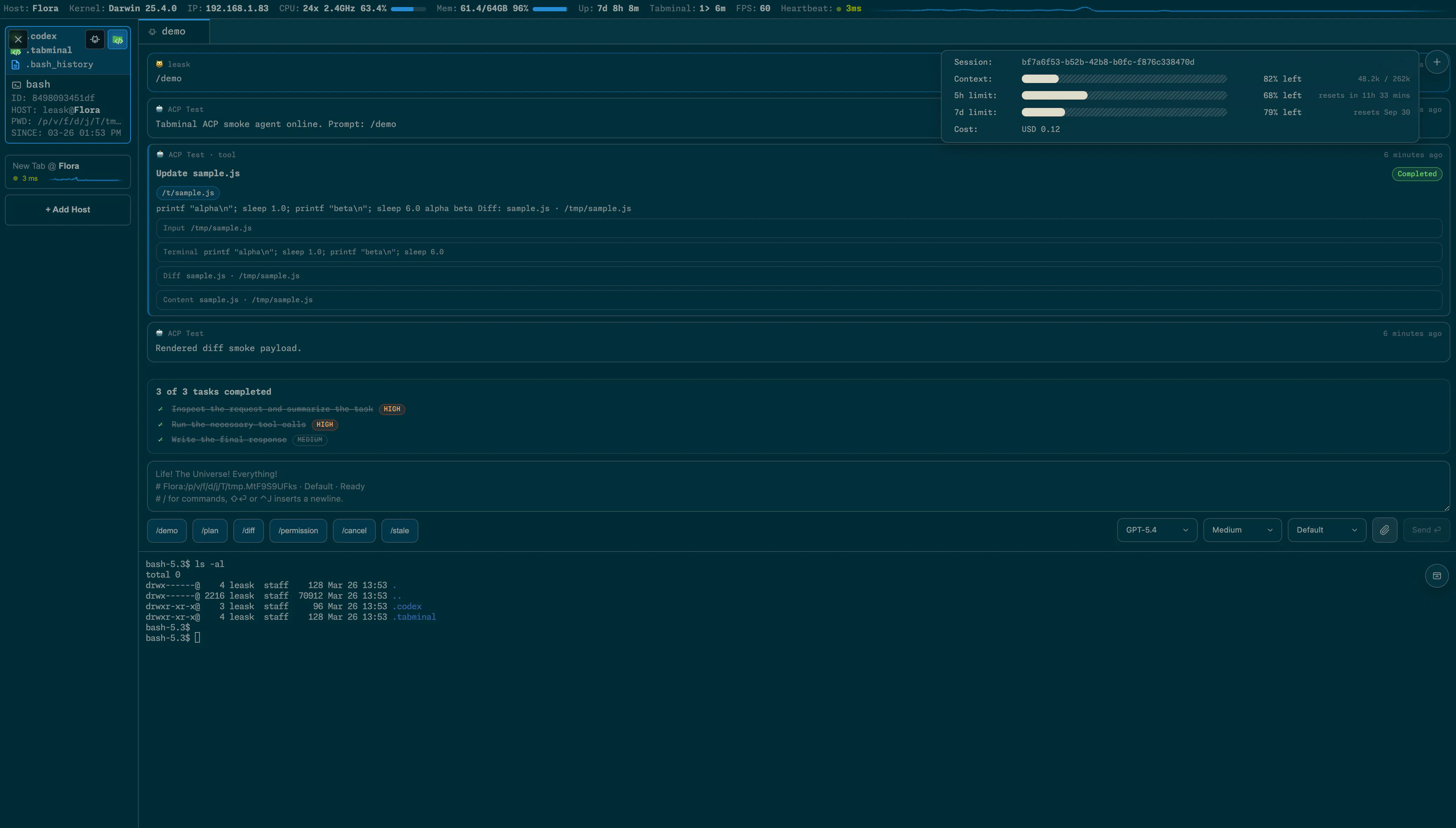Expand the 'Content sample.js' row
The image size is (1456, 828).
coord(799,300)
